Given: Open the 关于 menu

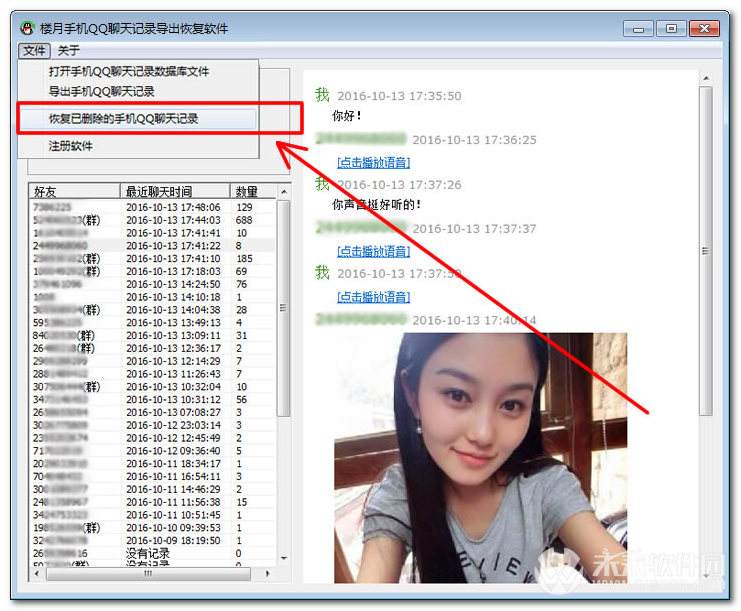Looking at the screenshot, I should 69,50.
